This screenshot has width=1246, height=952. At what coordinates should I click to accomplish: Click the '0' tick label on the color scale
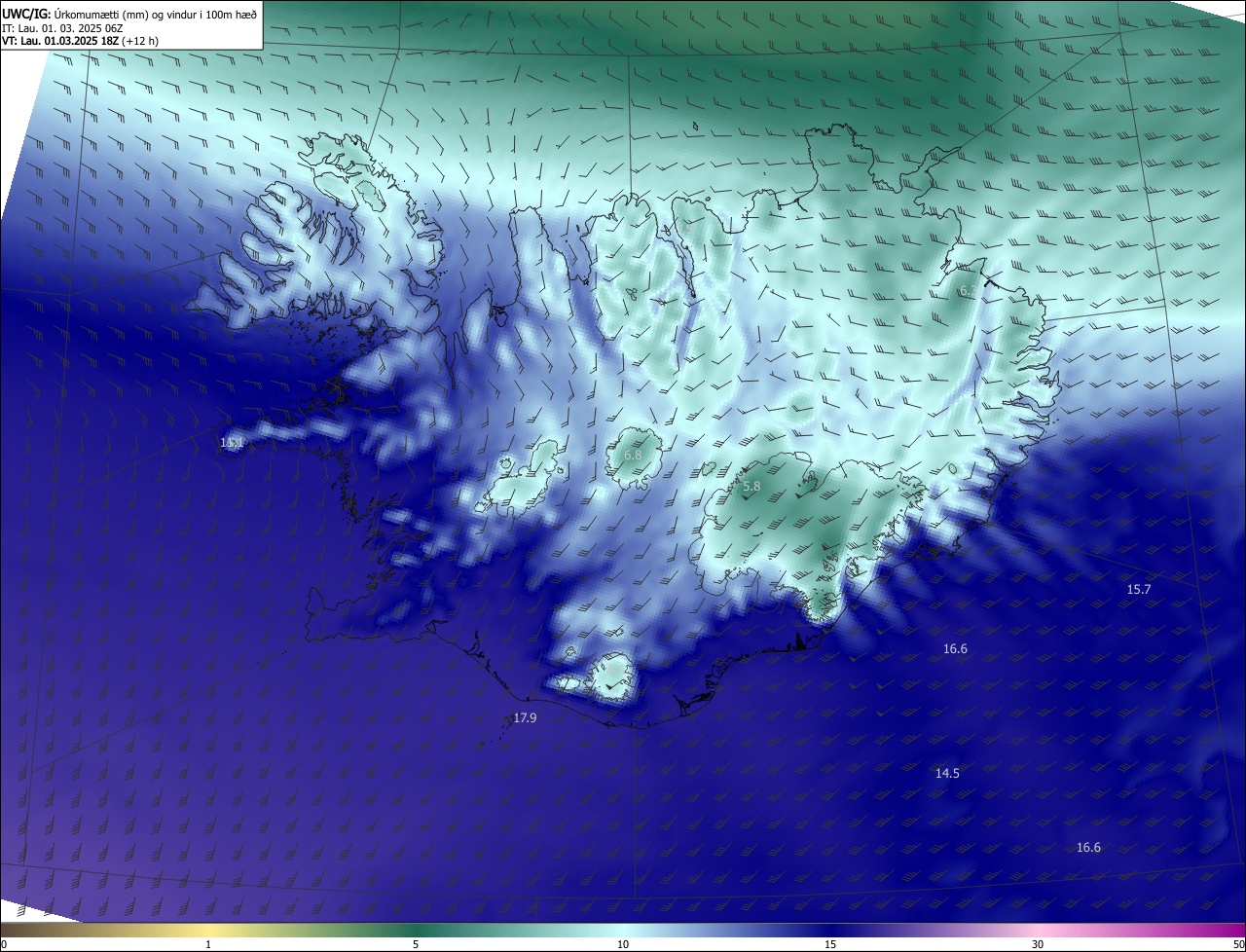pyautogui.click(x=4, y=944)
